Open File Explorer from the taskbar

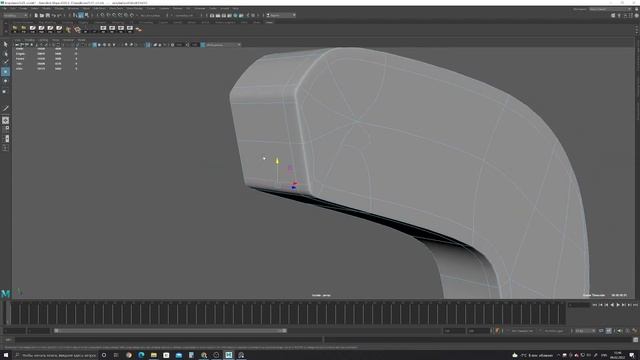(x=153, y=355)
